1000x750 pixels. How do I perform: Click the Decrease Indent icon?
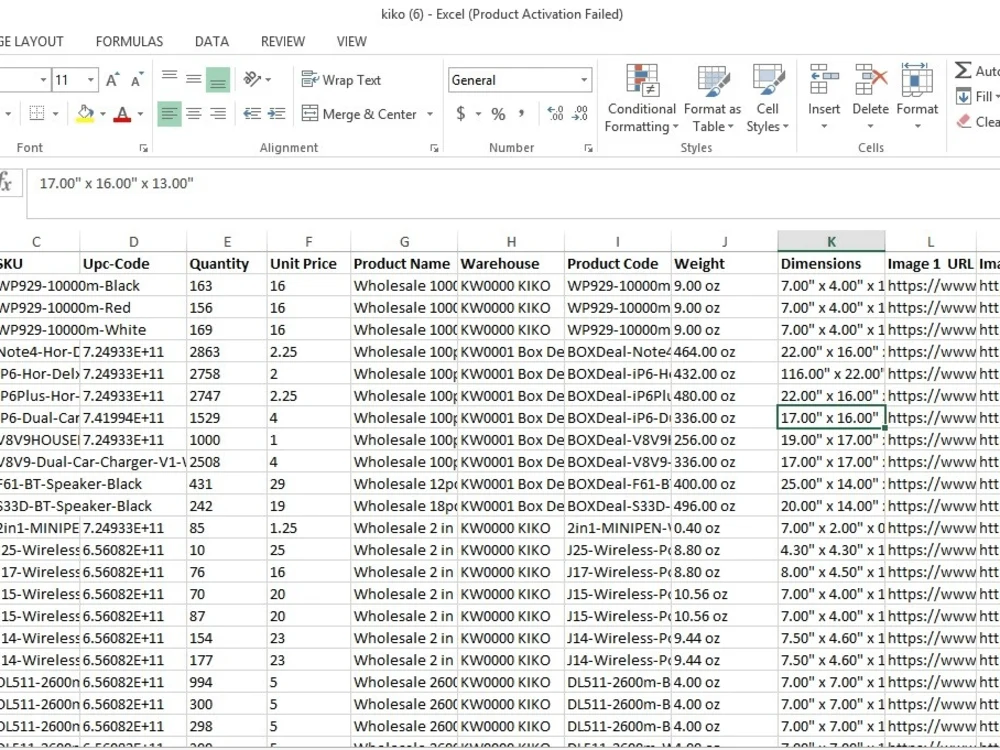tap(252, 114)
